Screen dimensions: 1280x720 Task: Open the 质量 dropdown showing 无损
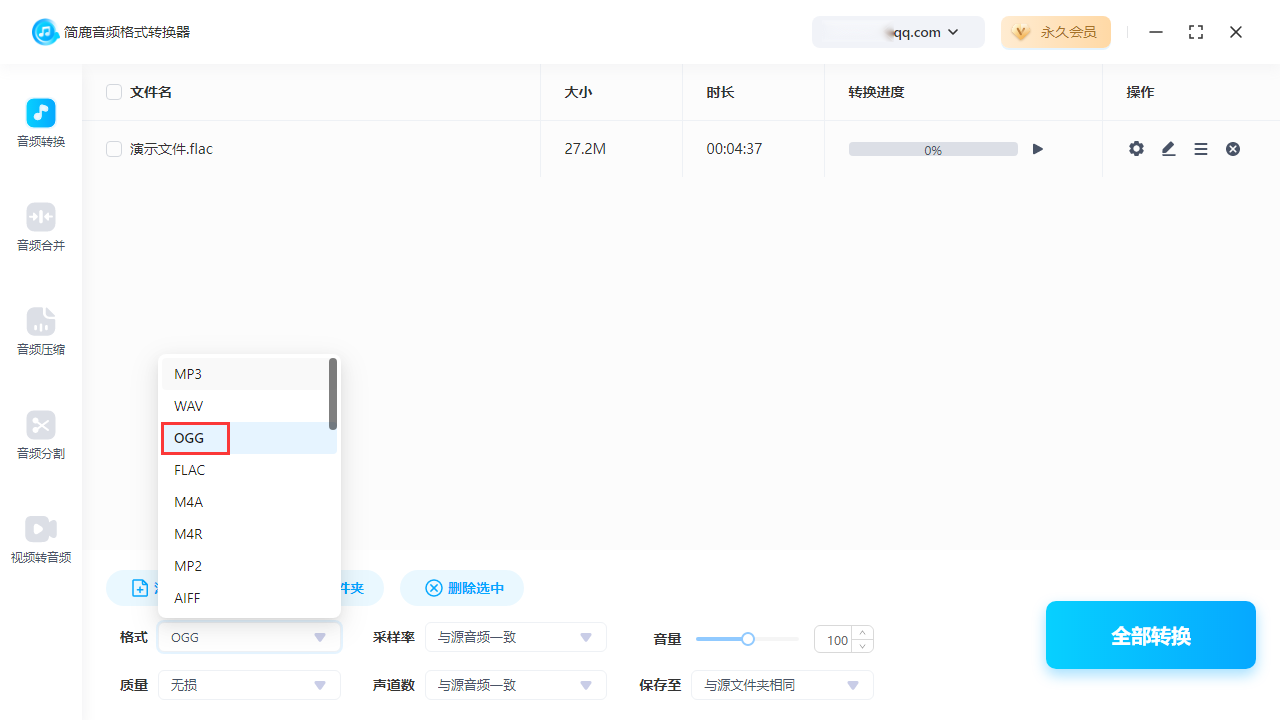coord(249,685)
